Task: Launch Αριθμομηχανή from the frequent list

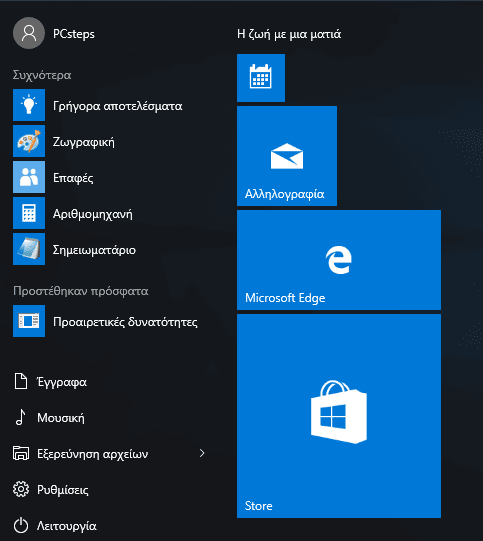Action: click(92, 214)
